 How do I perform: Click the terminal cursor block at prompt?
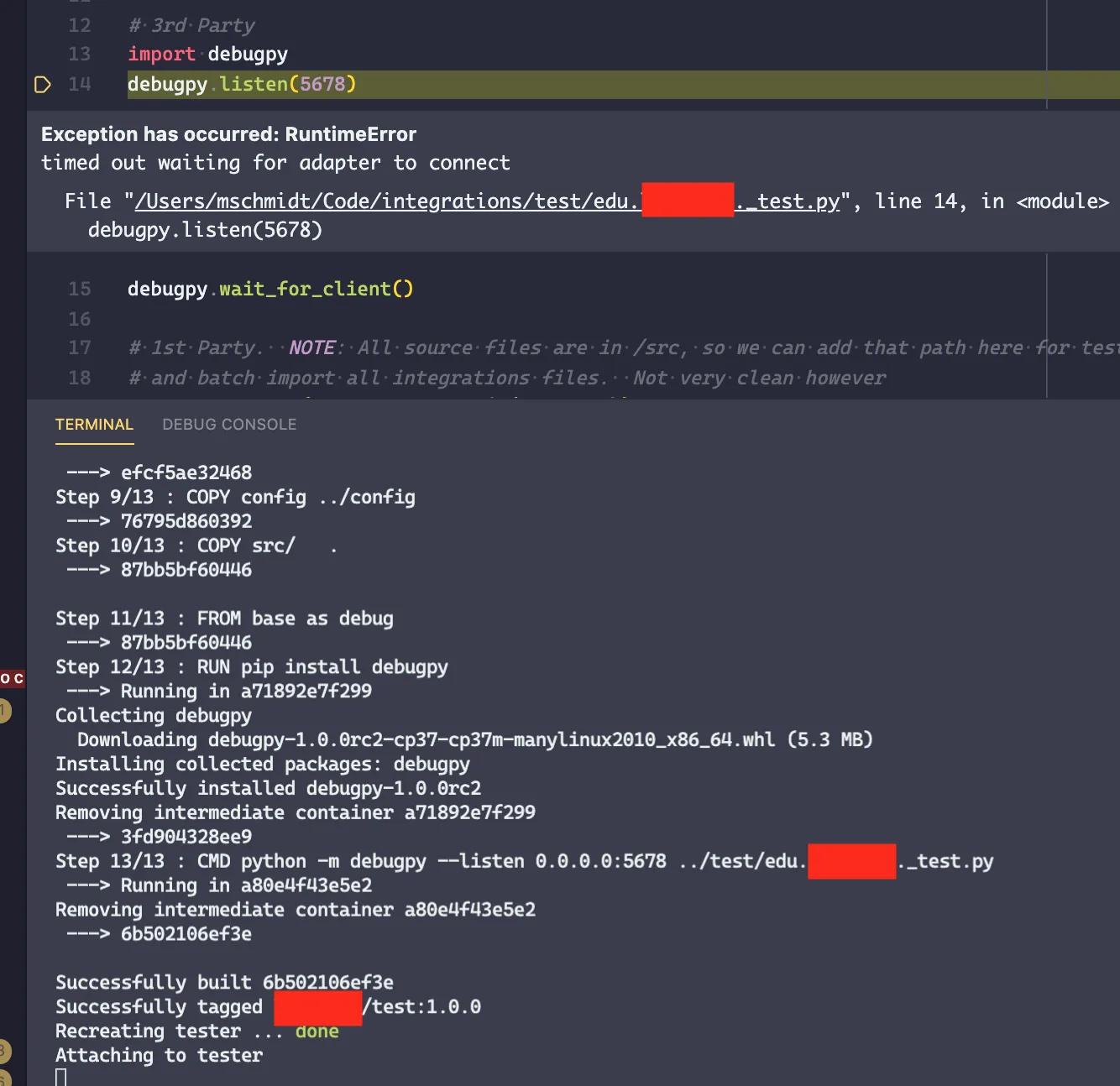pos(60,1078)
